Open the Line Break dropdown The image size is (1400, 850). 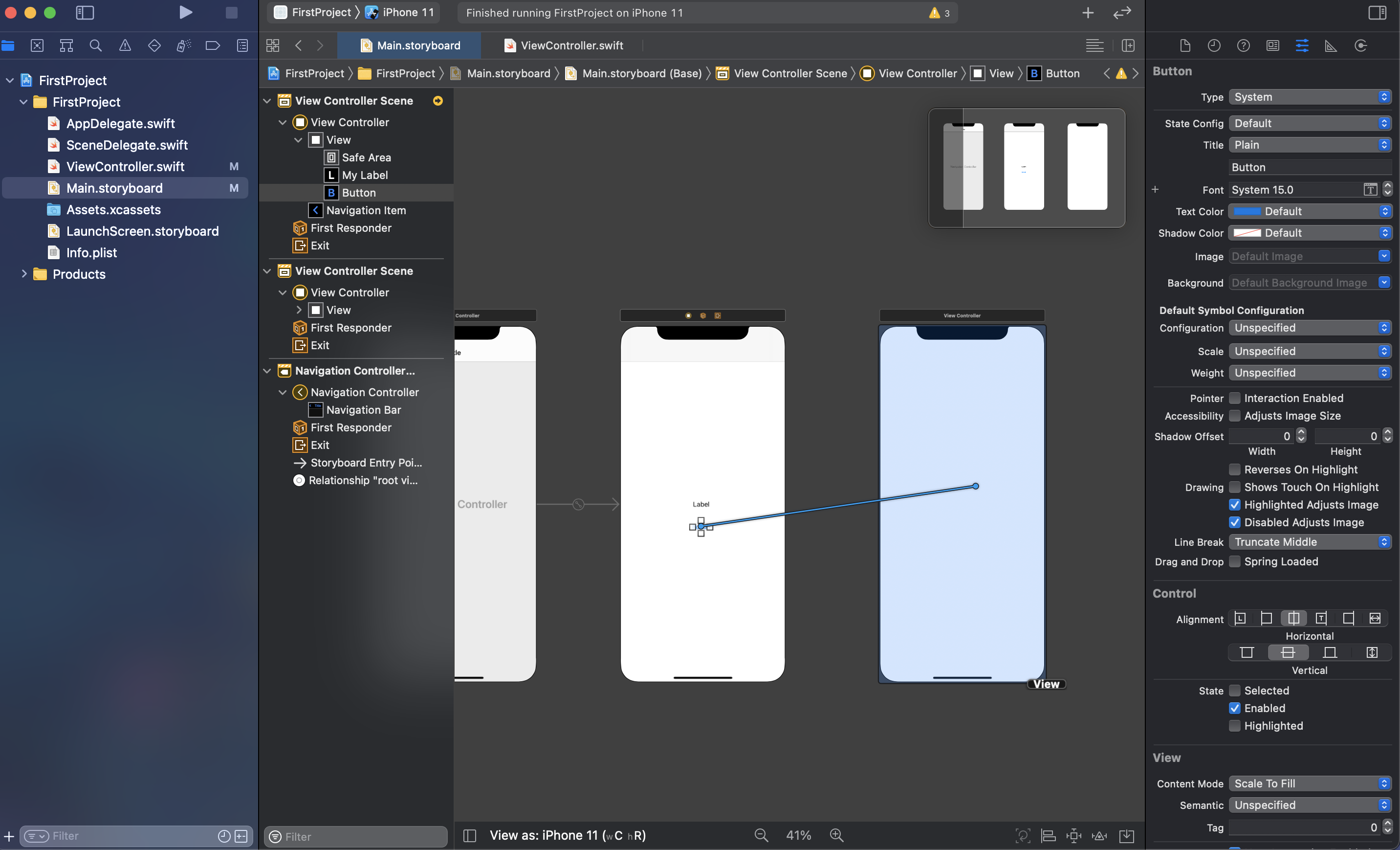click(1310, 542)
